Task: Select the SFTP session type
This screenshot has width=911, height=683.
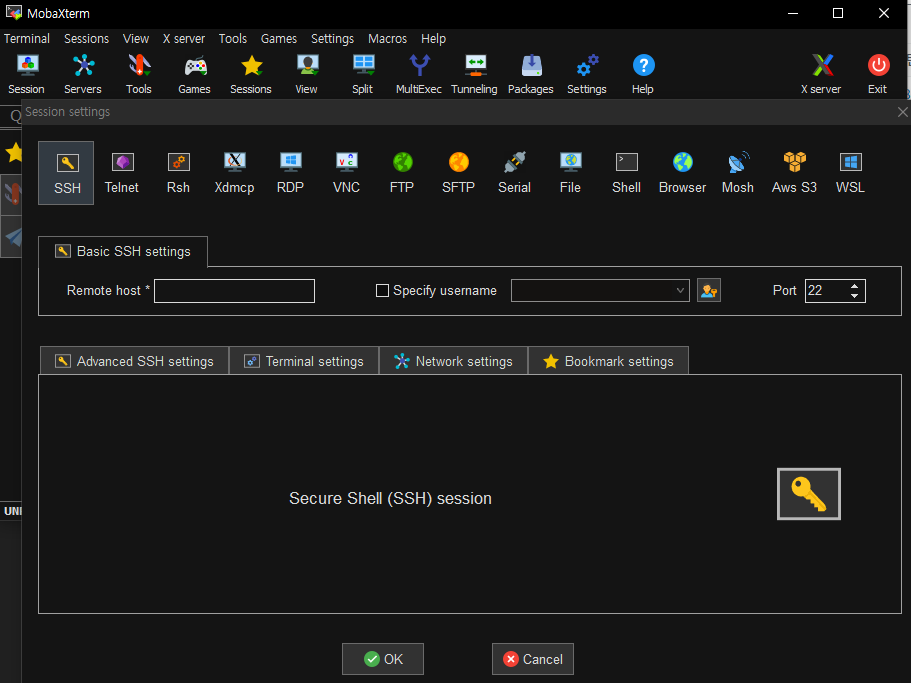Action: click(458, 172)
